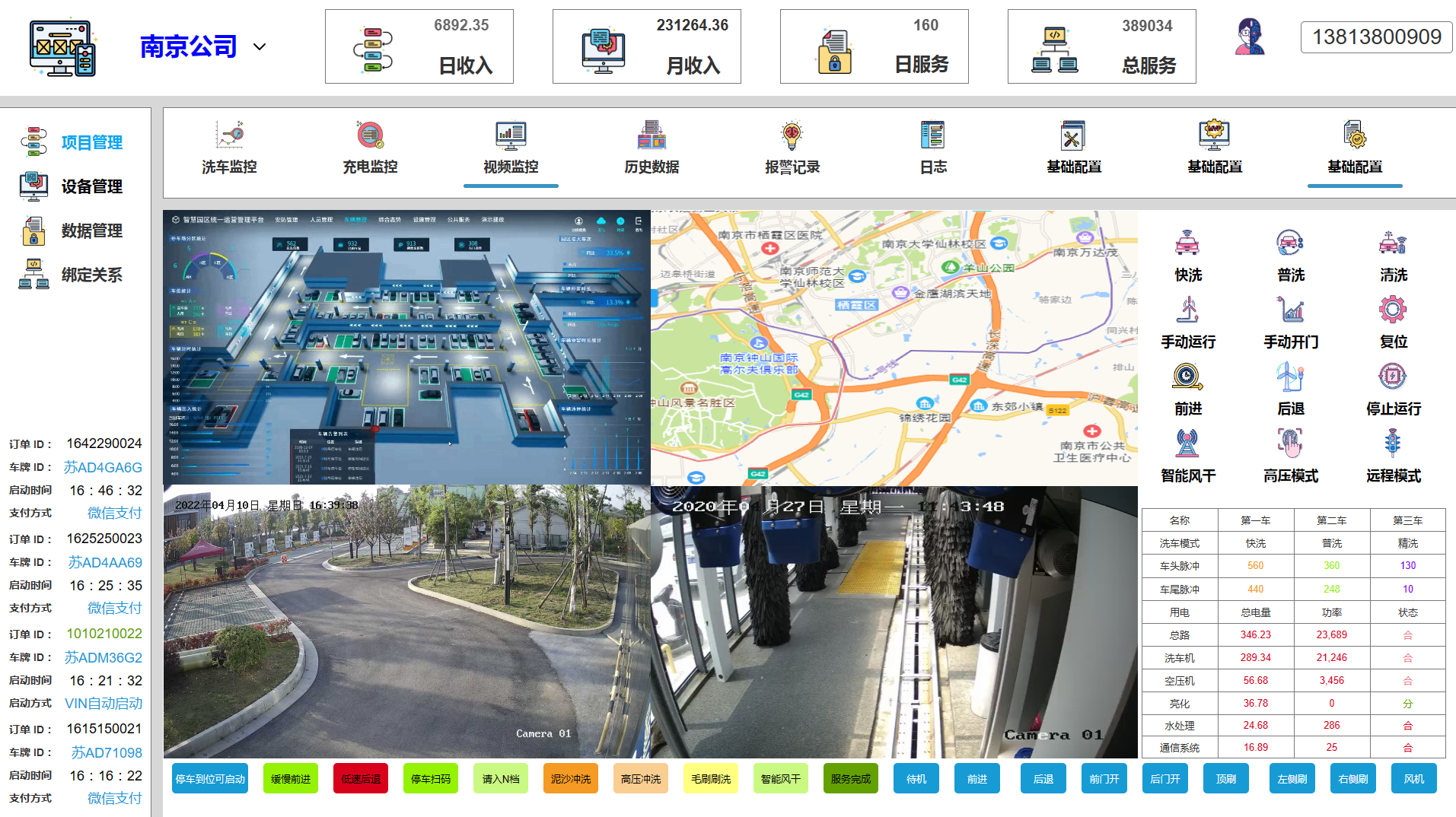
Task: Click the 高压冲洗 button
Action: (x=641, y=779)
